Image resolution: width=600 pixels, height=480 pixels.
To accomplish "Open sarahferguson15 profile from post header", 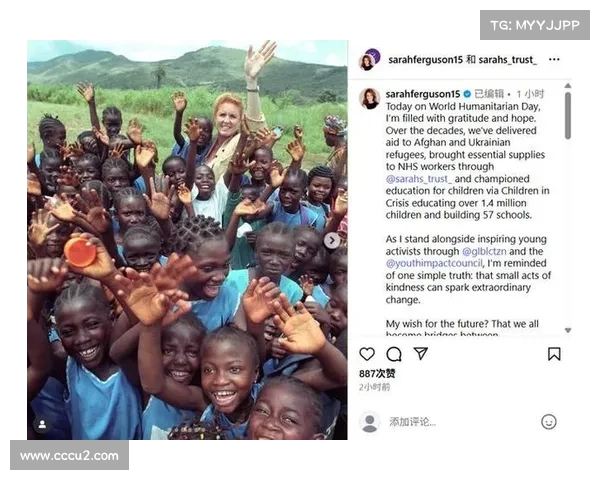I will [x=426, y=60].
